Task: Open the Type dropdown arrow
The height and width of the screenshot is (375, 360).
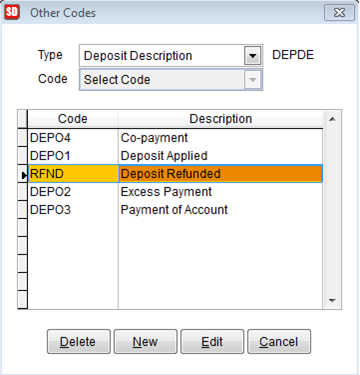Action: click(x=252, y=55)
